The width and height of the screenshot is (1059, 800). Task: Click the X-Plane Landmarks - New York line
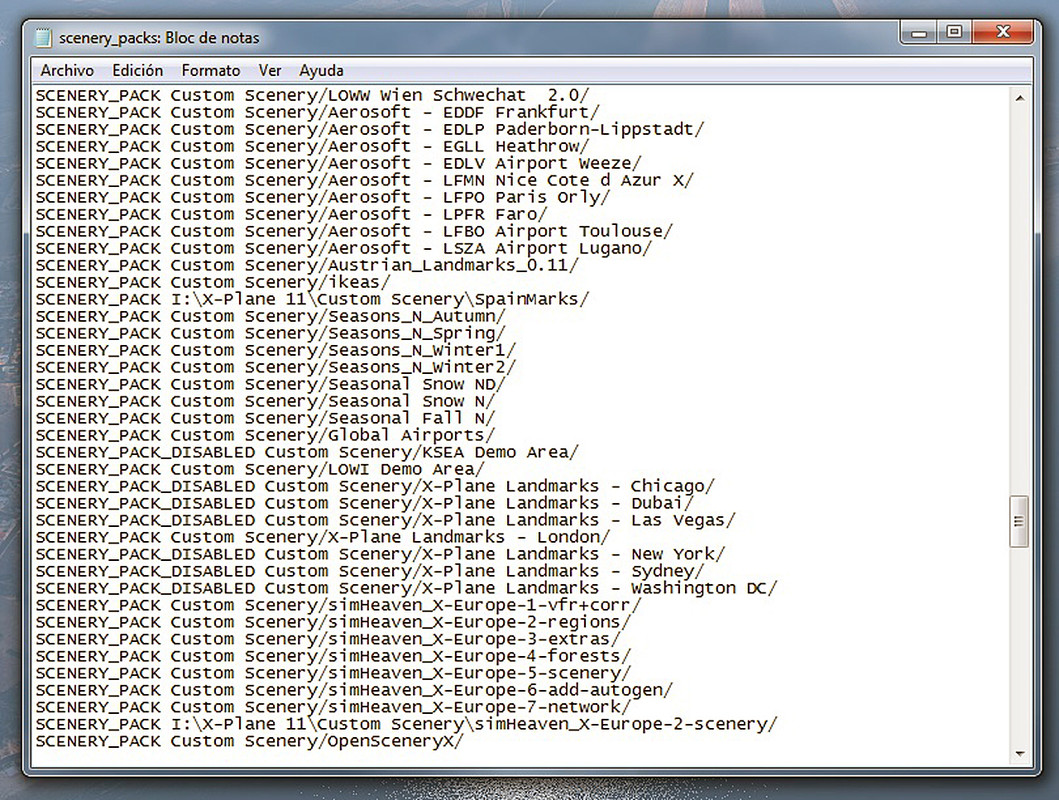[380, 554]
